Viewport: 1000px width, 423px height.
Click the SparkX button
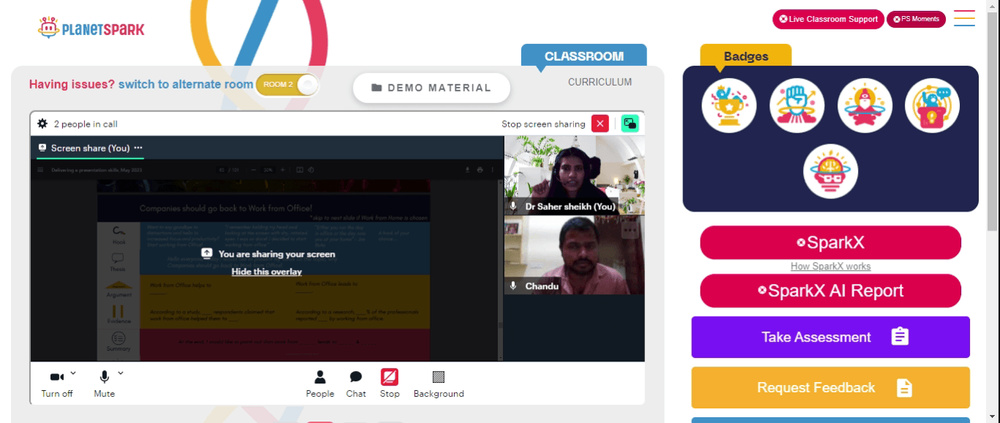tap(830, 242)
